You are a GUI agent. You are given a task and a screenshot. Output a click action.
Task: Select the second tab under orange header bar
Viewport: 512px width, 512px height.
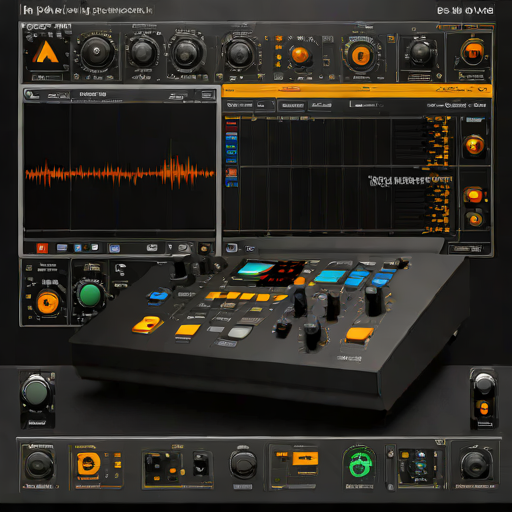point(264,105)
